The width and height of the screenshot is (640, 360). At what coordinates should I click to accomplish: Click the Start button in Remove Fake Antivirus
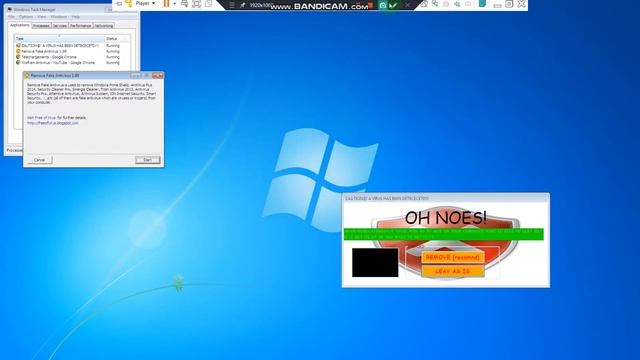pos(148,160)
